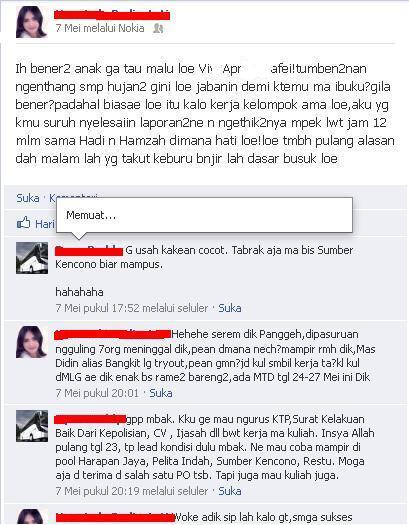Click the 'Memuat...' loading tooltip

pos(204,215)
